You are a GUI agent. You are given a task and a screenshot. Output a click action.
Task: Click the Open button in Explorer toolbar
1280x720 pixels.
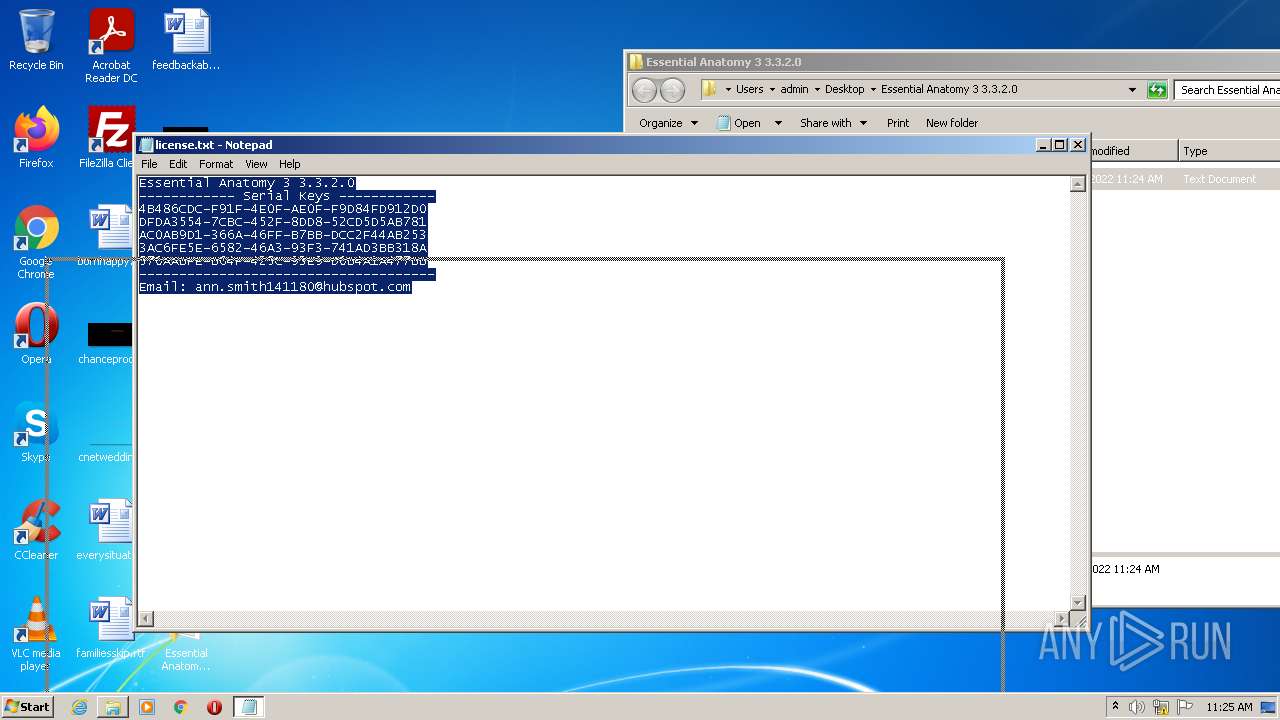click(x=739, y=123)
